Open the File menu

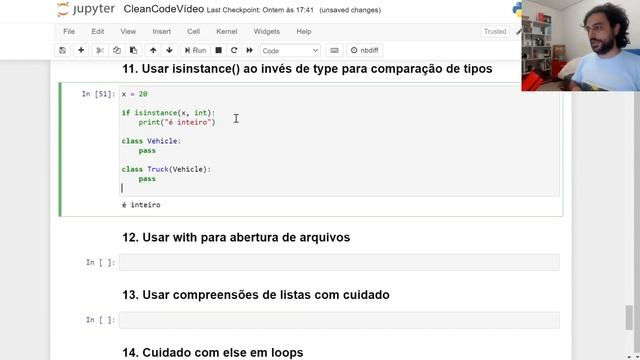69,31
